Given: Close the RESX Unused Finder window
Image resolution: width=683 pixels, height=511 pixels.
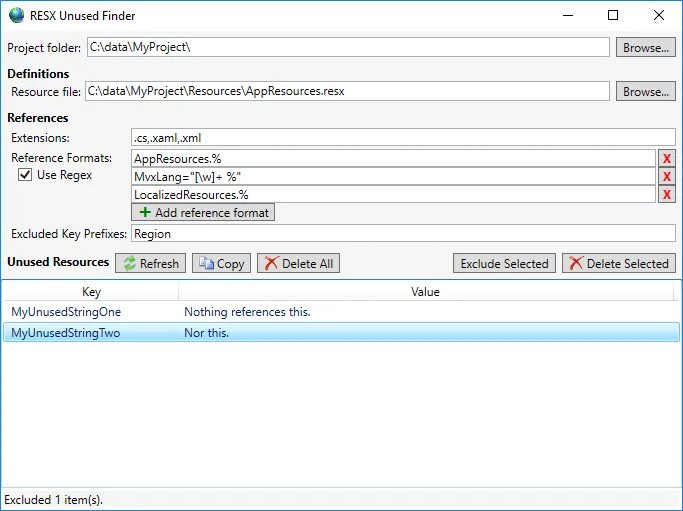Looking at the screenshot, I should click(x=659, y=15).
